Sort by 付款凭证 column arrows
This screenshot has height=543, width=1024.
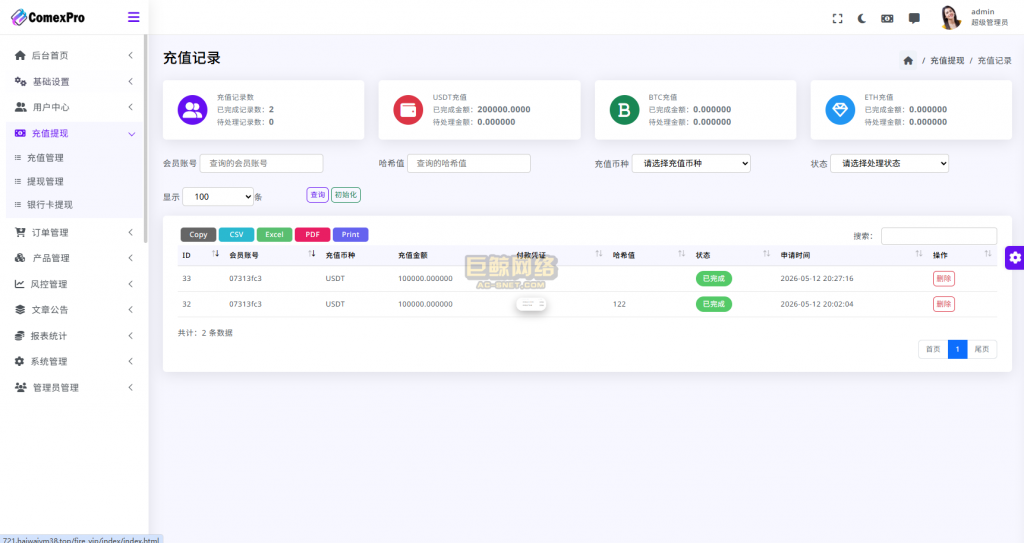[598, 254]
